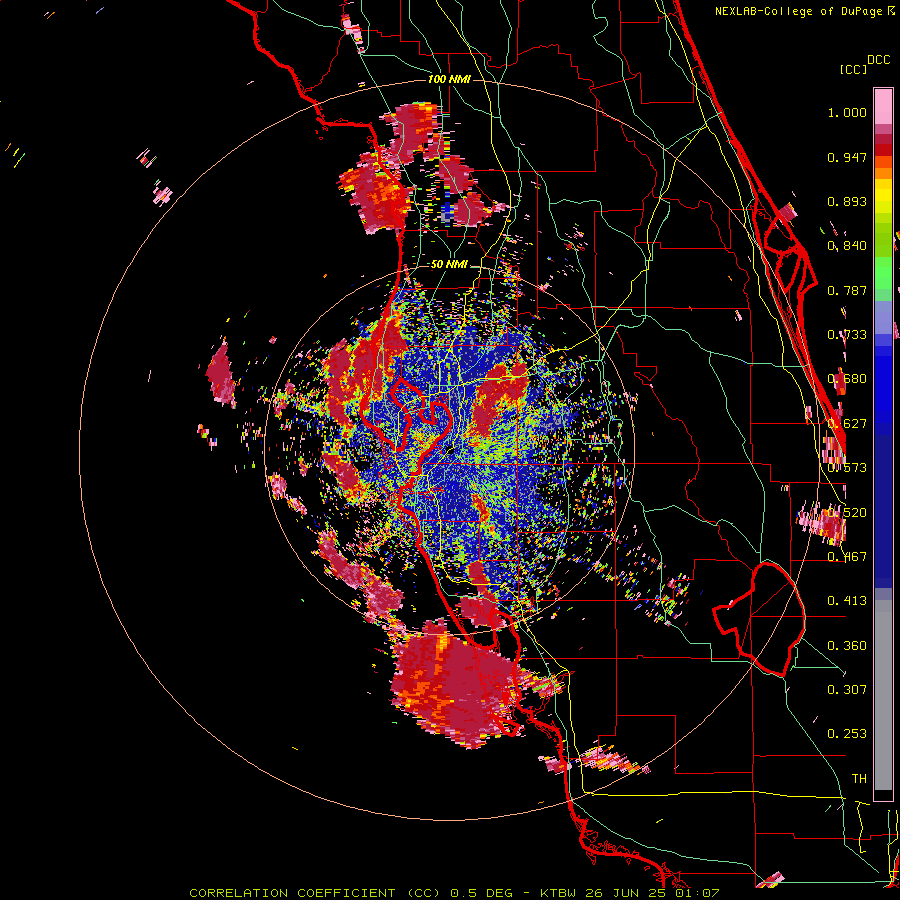The image size is (900, 900).
Task: Click the 0.253 scale value
Action: point(847,734)
